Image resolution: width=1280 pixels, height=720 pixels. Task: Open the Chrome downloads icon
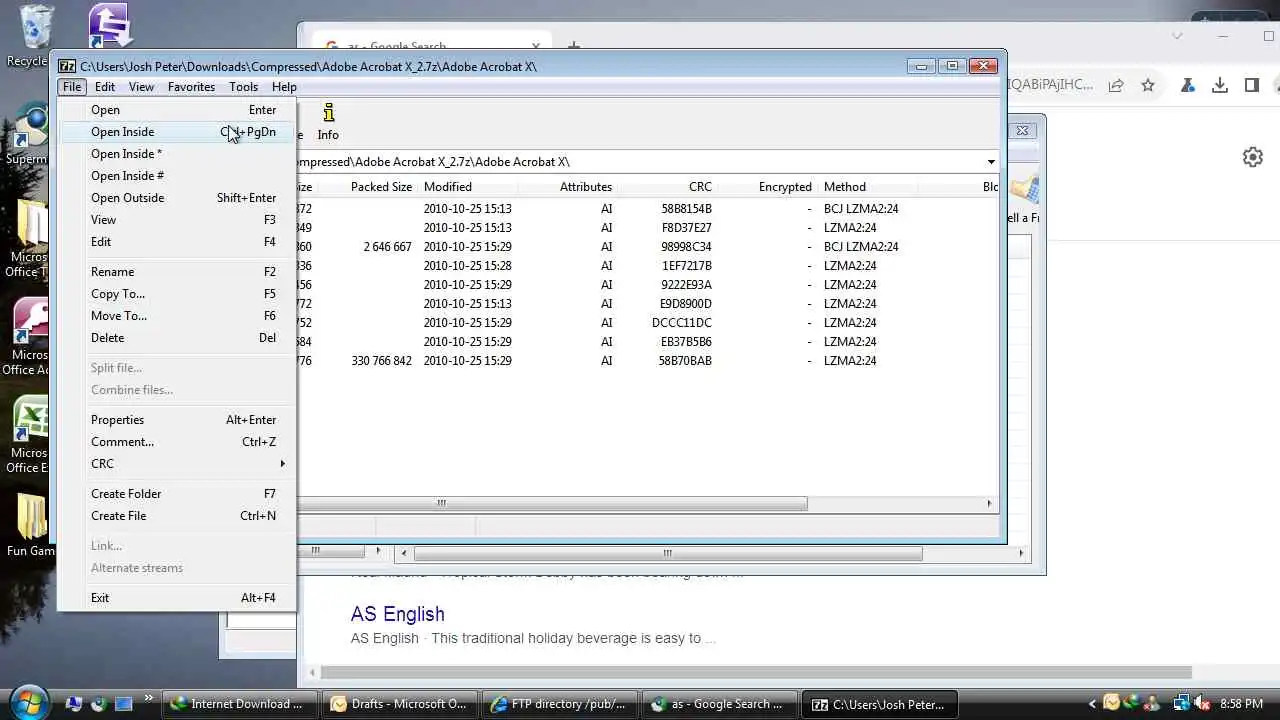[x=1220, y=85]
